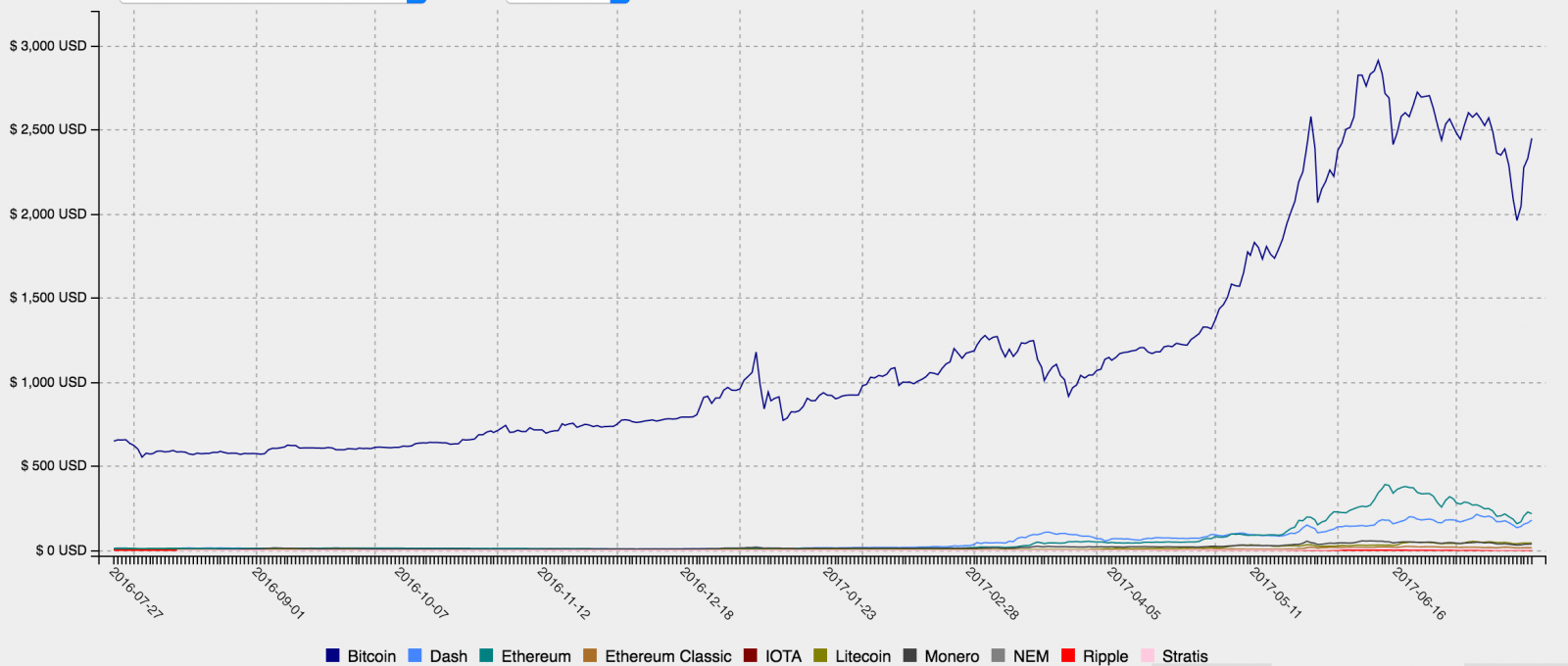Select the Ethereum legend label

(x=536, y=656)
